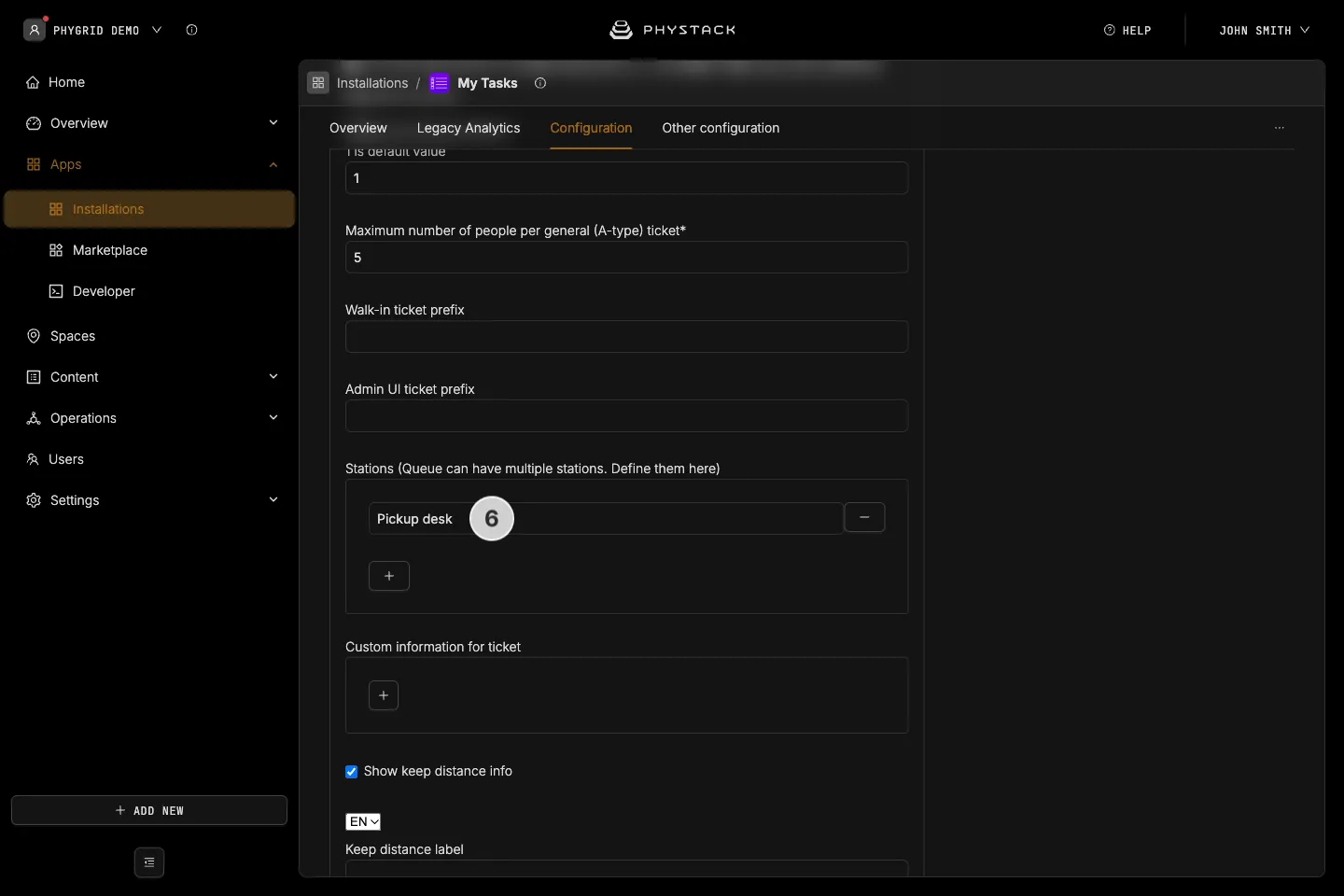Open the Other configuration tab

(721, 128)
